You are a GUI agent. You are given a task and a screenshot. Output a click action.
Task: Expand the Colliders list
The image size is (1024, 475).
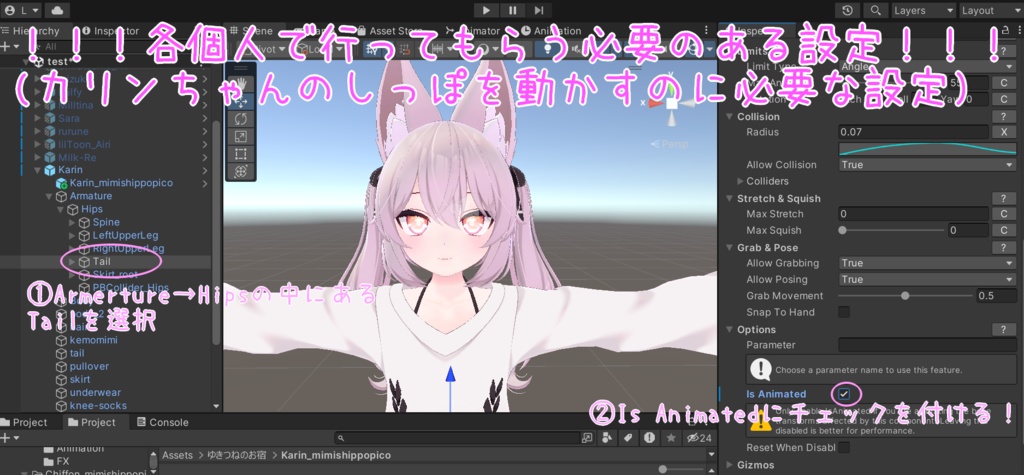[x=740, y=181]
